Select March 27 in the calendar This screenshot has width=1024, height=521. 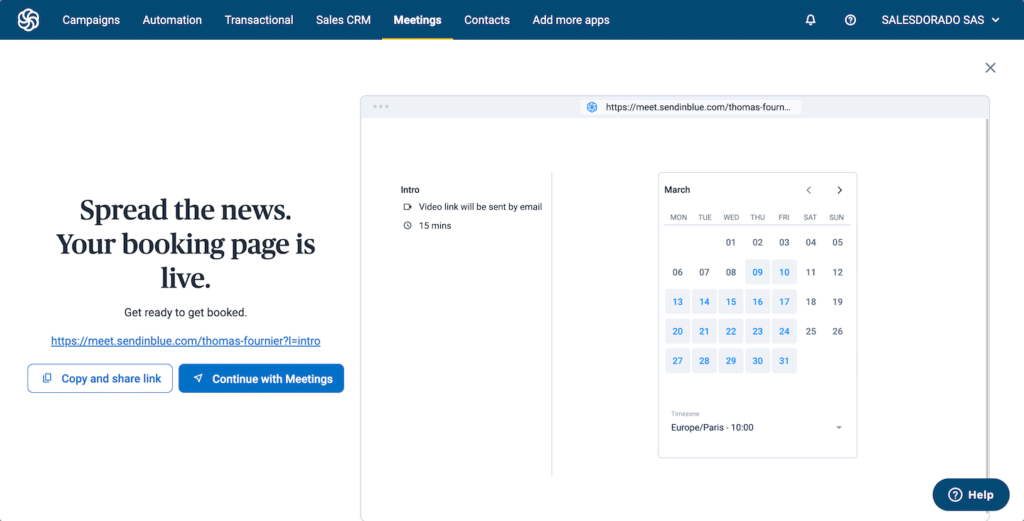pos(678,360)
